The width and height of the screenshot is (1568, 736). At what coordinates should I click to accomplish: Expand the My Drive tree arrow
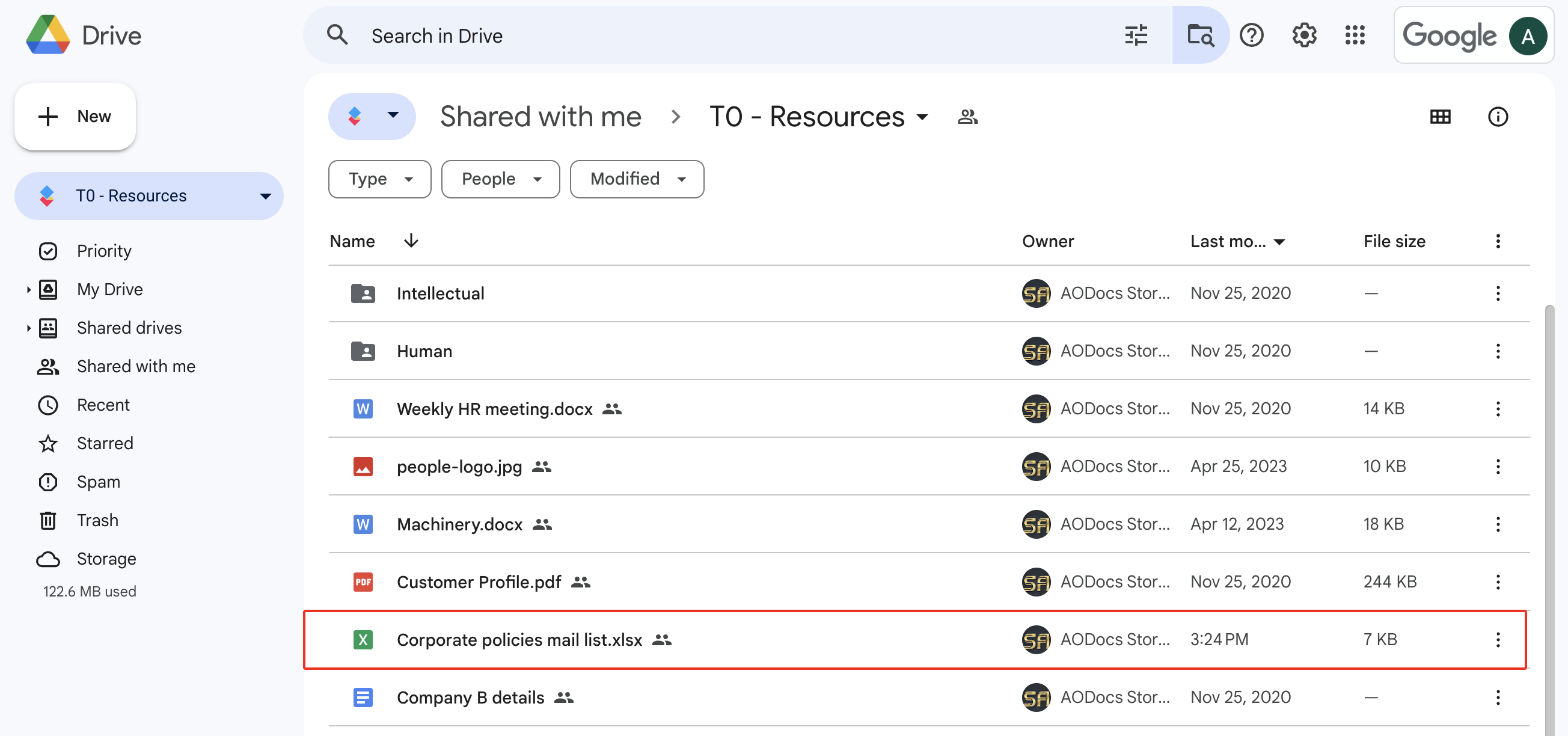coord(28,290)
